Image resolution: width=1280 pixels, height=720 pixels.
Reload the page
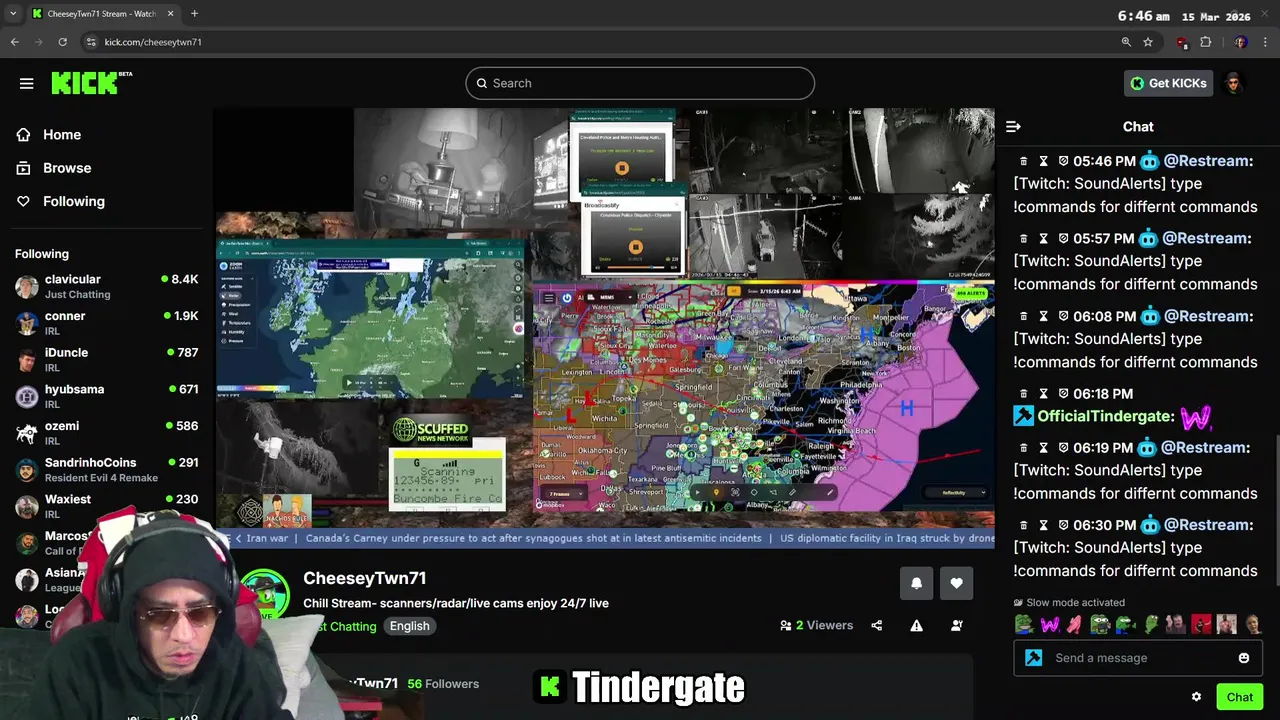pyautogui.click(x=62, y=42)
